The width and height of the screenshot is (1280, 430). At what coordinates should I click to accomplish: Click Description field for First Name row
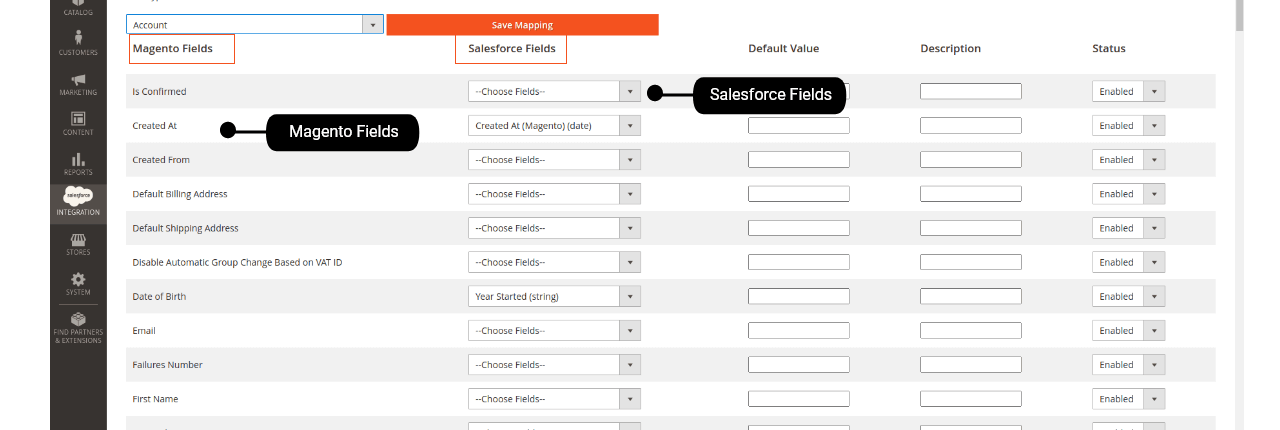[x=971, y=399]
